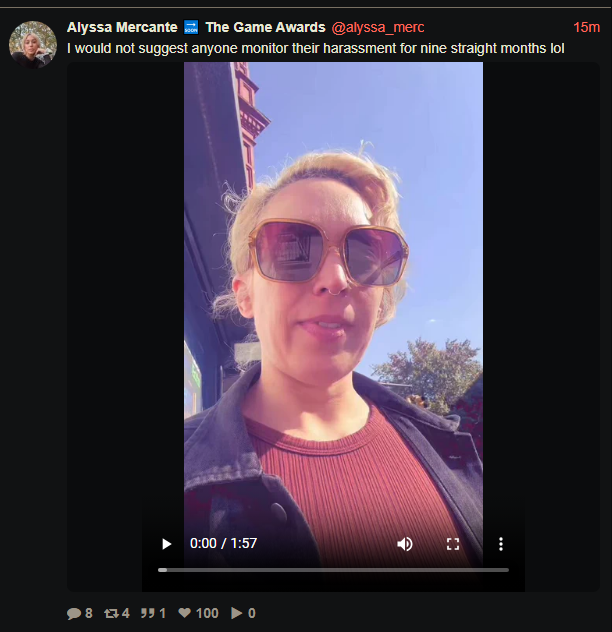Screen dimensions: 612x632
Task: Mute the video using the speaker icon
Action: pos(404,544)
